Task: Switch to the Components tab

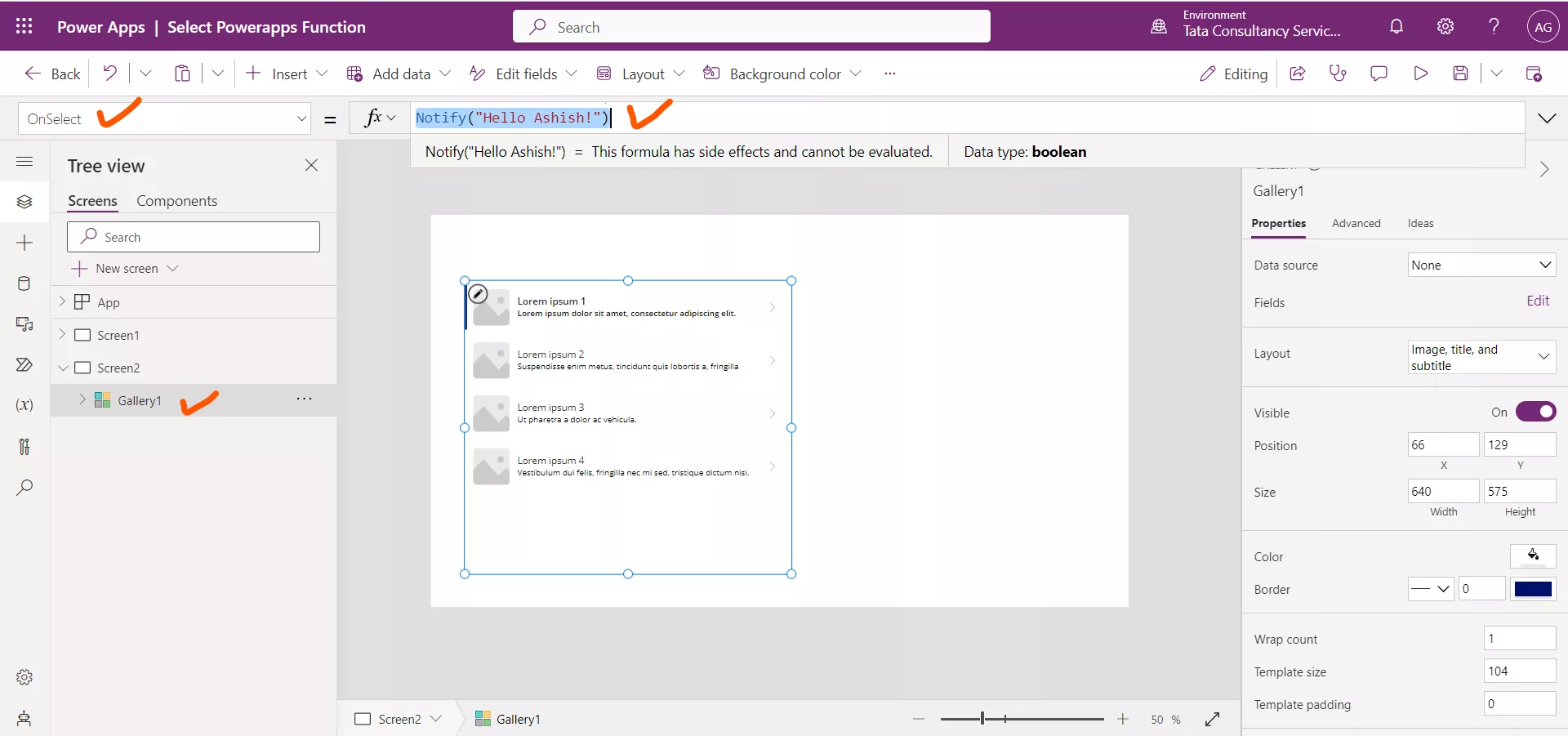Action: 176,201
